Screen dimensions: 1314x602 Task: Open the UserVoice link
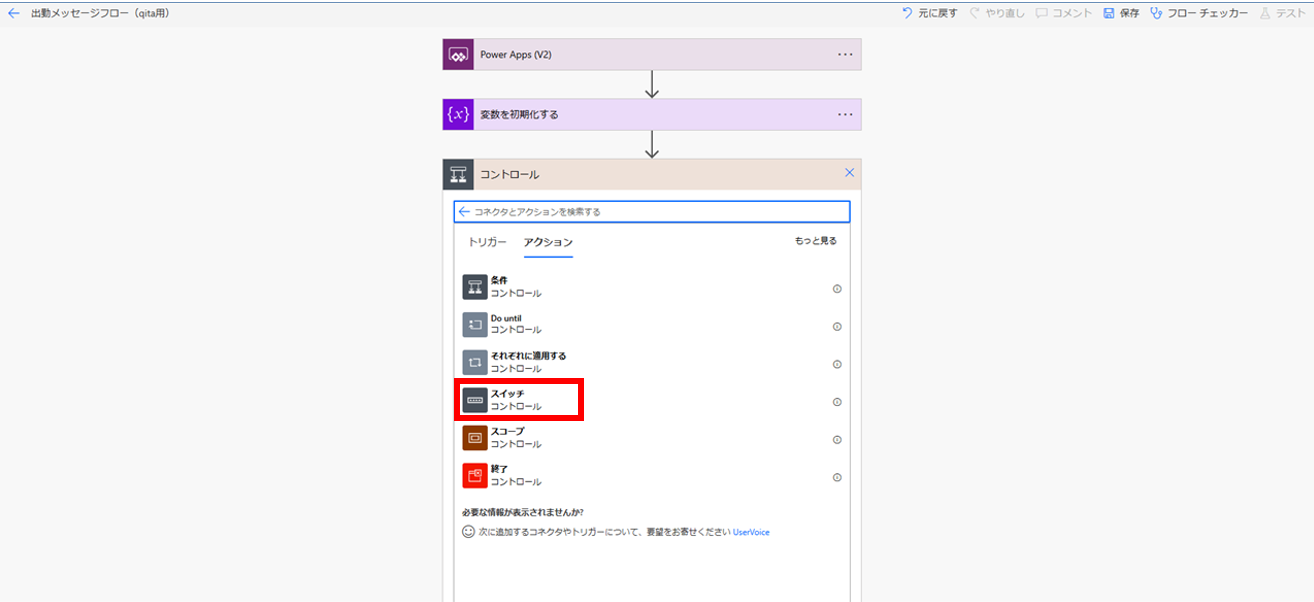point(751,532)
